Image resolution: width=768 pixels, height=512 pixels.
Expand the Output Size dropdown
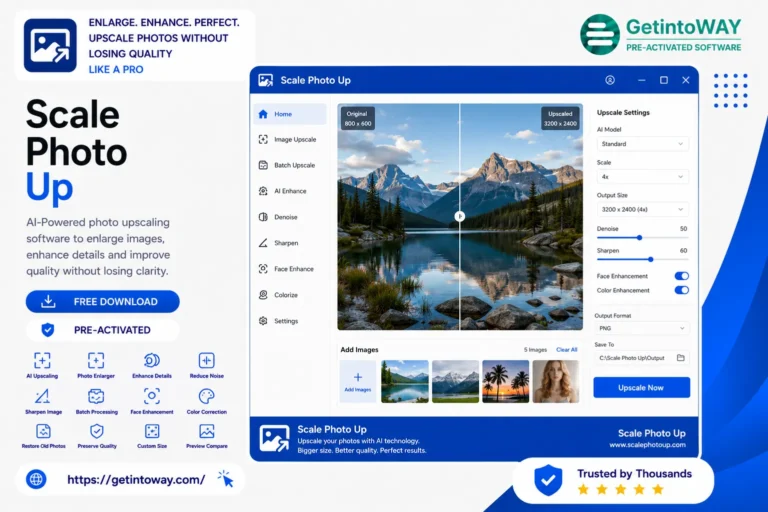point(642,210)
